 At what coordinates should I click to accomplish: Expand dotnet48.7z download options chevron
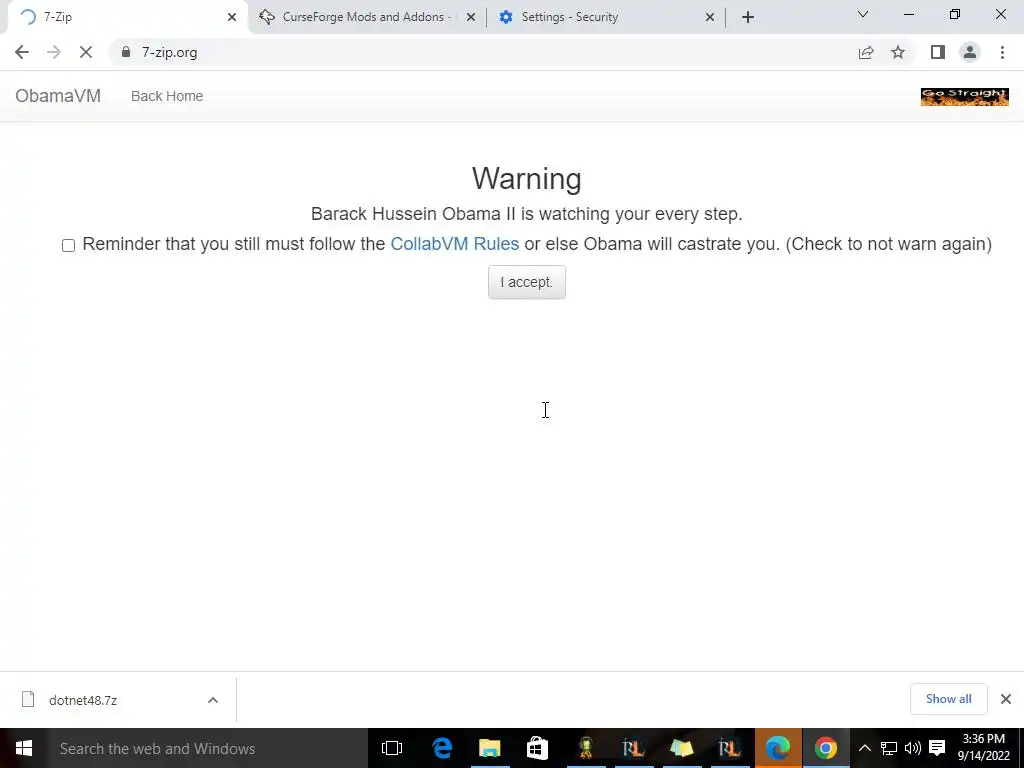click(213, 700)
